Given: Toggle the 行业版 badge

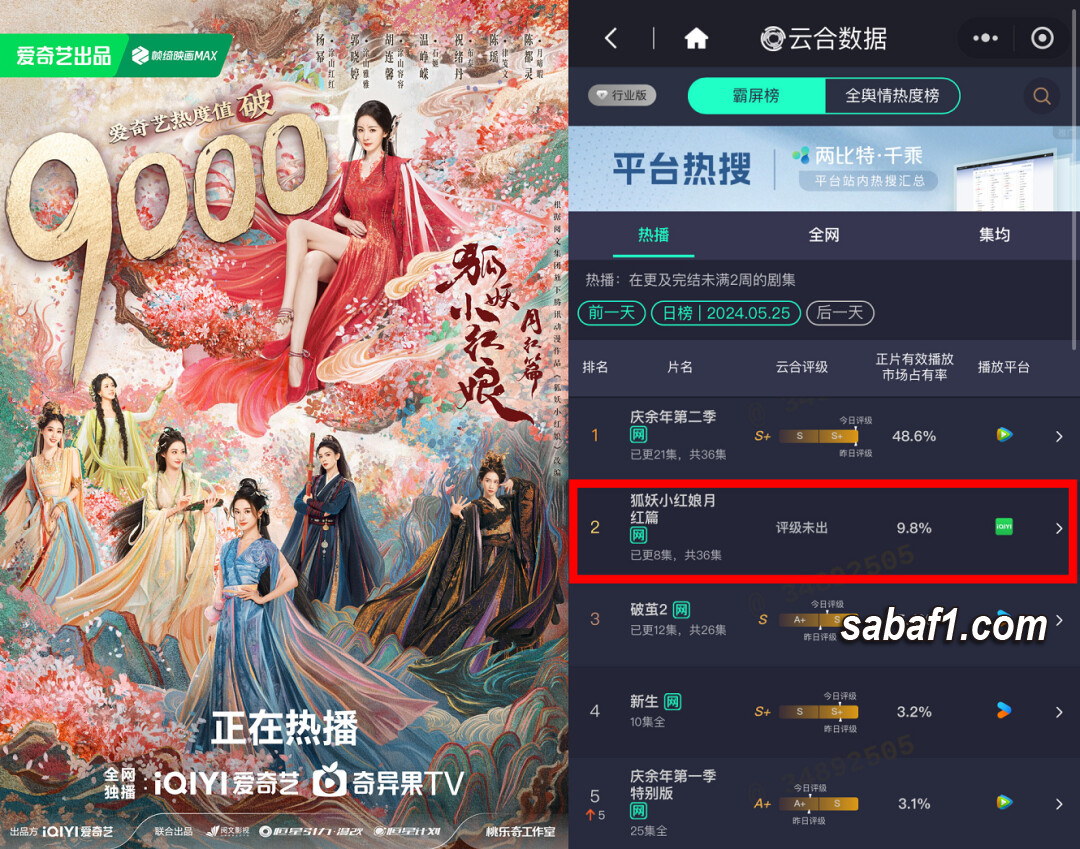Looking at the screenshot, I should pos(622,95).
